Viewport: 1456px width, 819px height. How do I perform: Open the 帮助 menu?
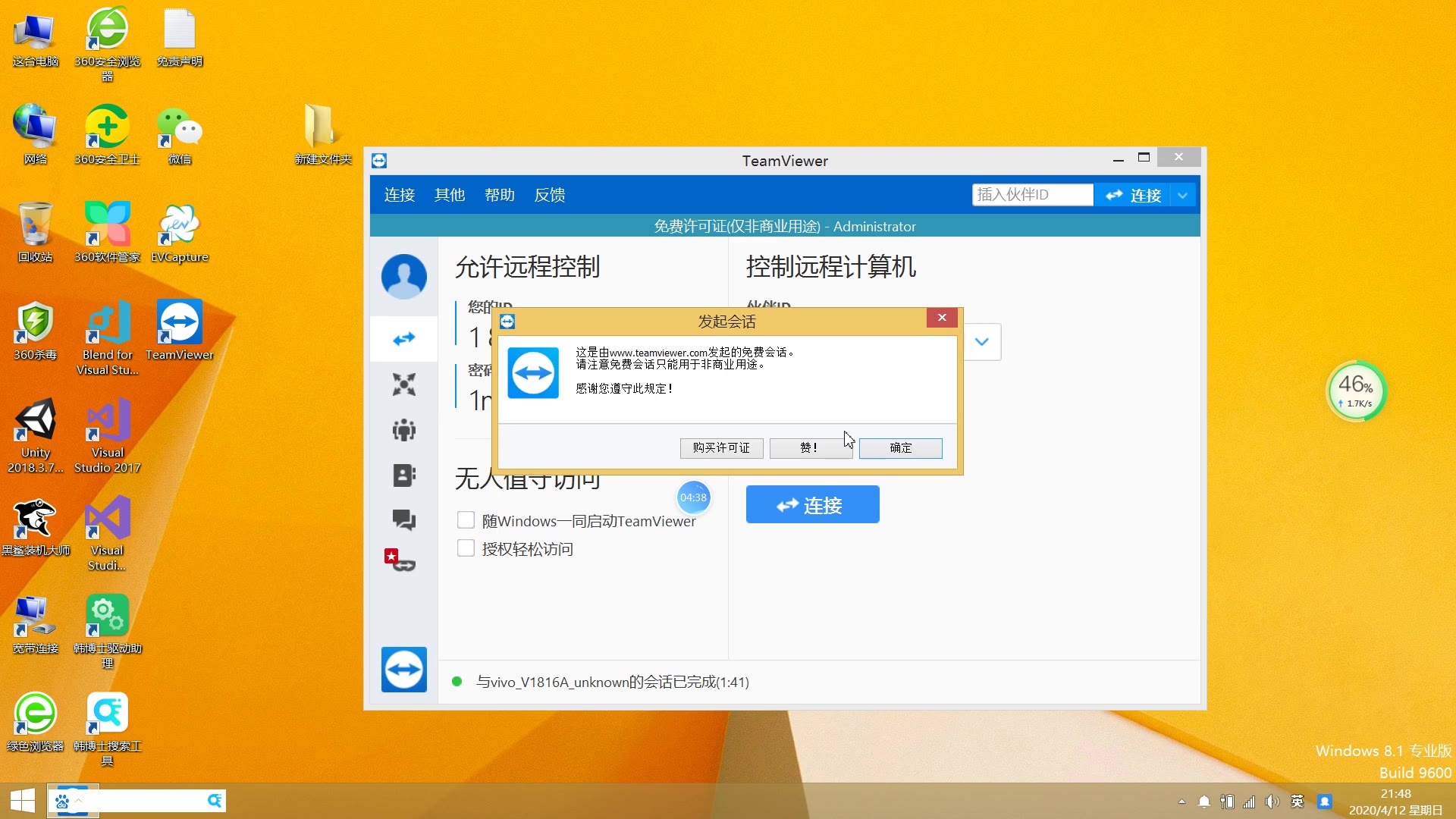click(x=500, y=195)
